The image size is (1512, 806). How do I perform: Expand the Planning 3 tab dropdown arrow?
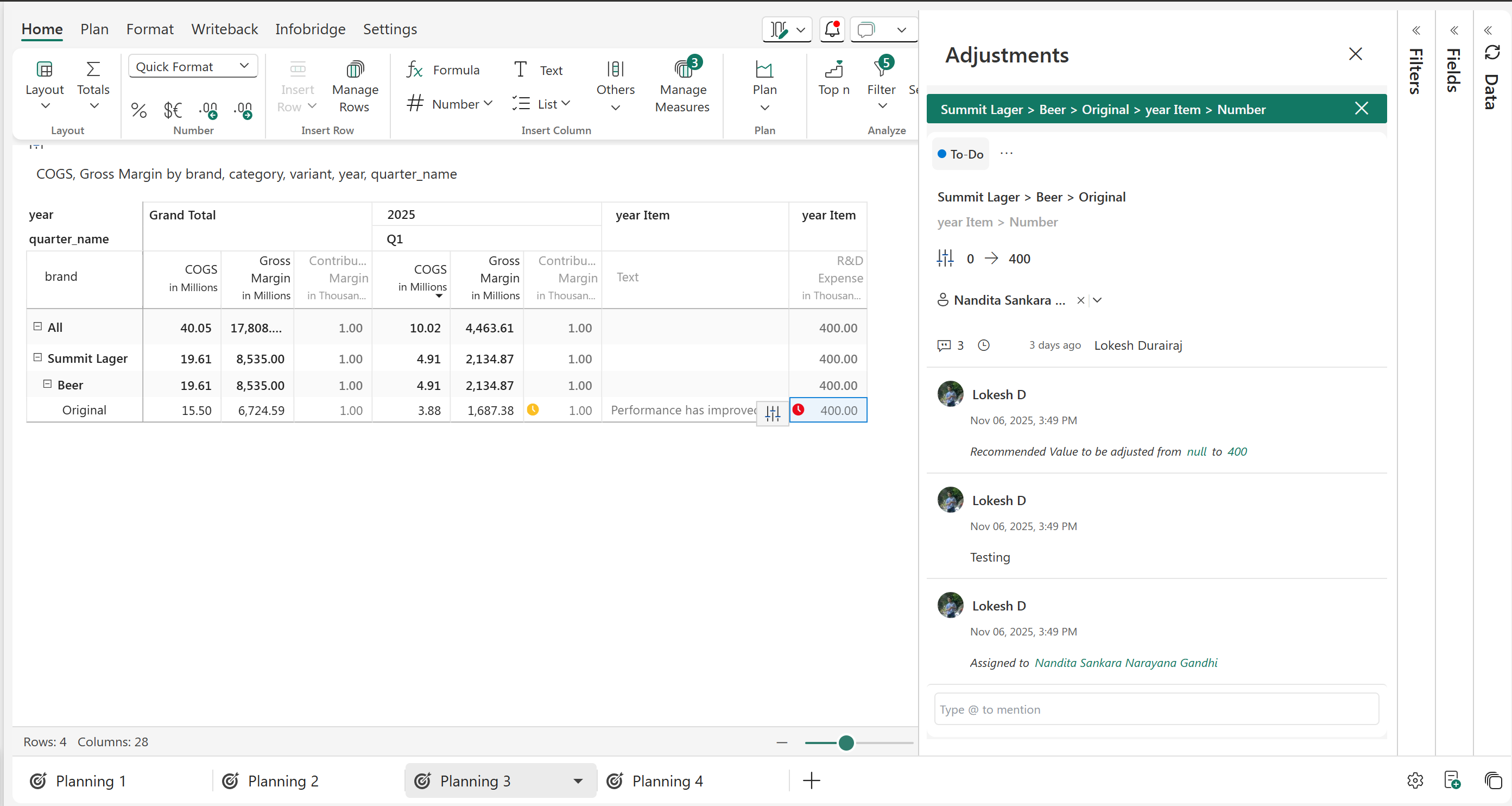pyautogui.click(x=578, y=781)
